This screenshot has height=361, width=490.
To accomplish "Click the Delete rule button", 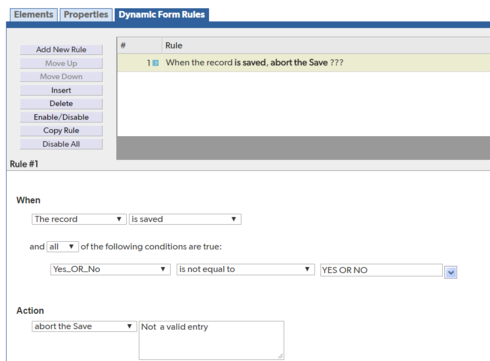I will 61,104.
